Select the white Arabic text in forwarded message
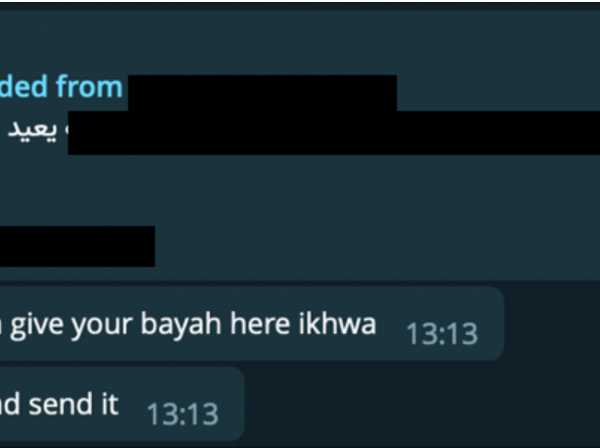The height and width of the screenshot is (448, 600). pyautogui.click(x=33, y=130)
